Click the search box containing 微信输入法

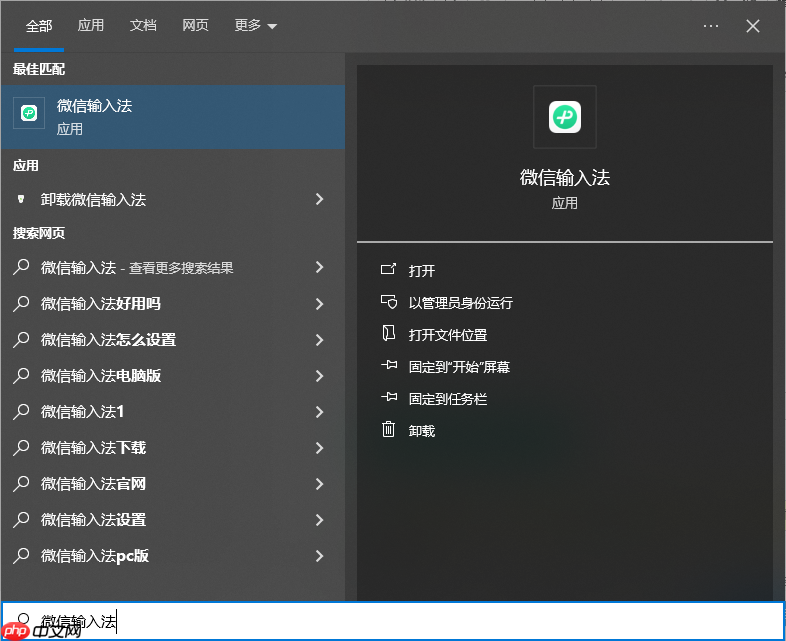coord(393,621)
